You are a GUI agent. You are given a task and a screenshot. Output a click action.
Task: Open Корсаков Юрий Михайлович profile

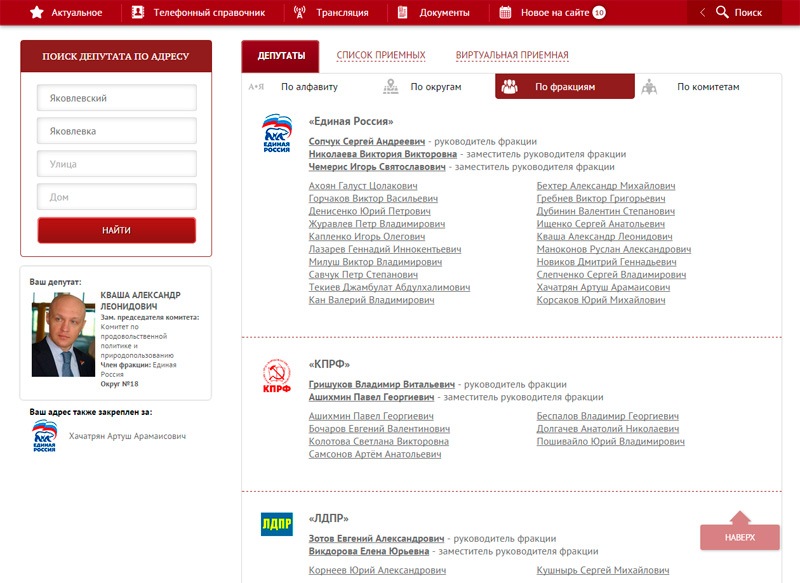[601, 300]
